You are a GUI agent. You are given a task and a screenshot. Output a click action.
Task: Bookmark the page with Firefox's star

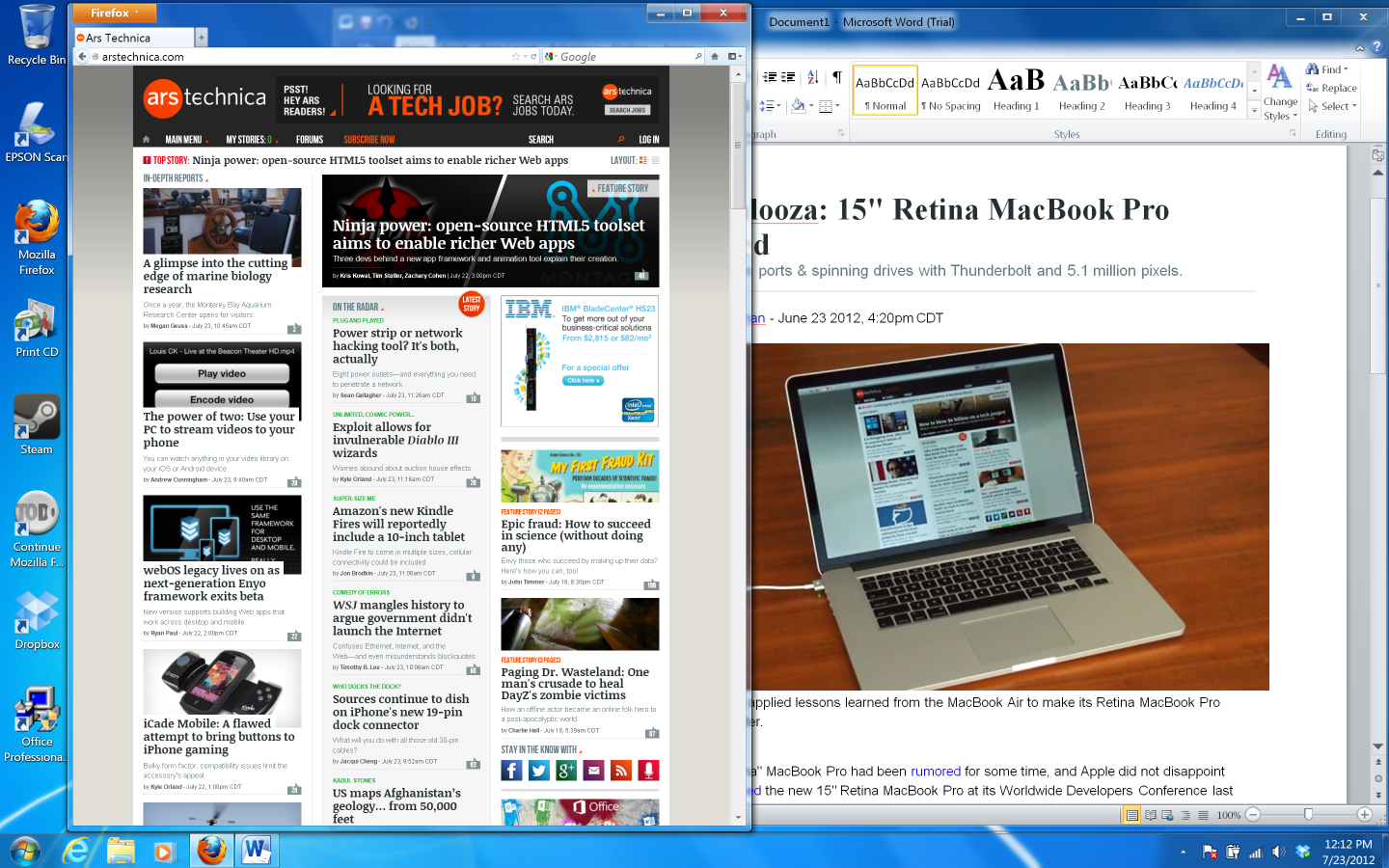[518, 56]
